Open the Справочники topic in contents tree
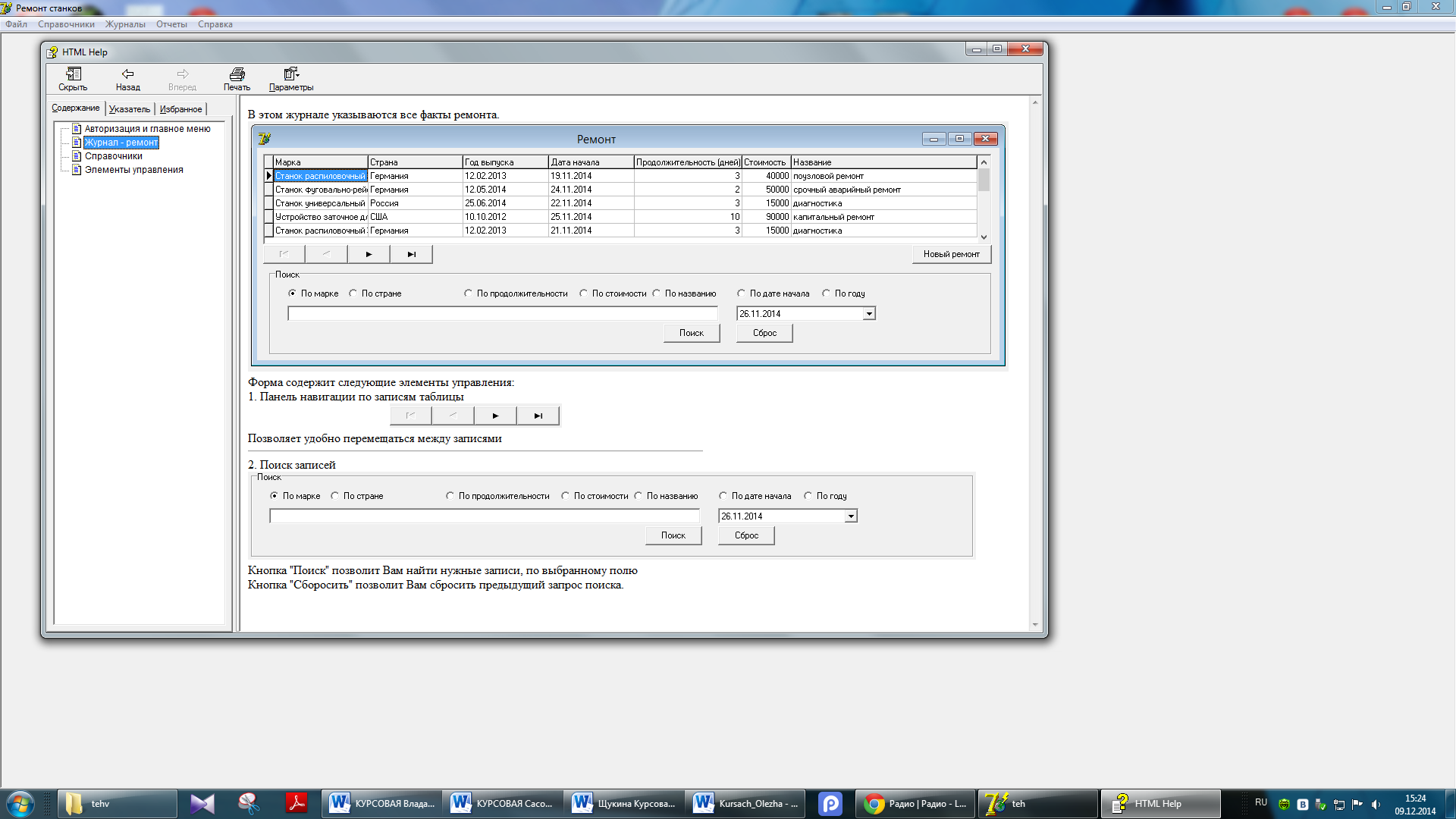The image size is (1456, 819). pos(113,156)
